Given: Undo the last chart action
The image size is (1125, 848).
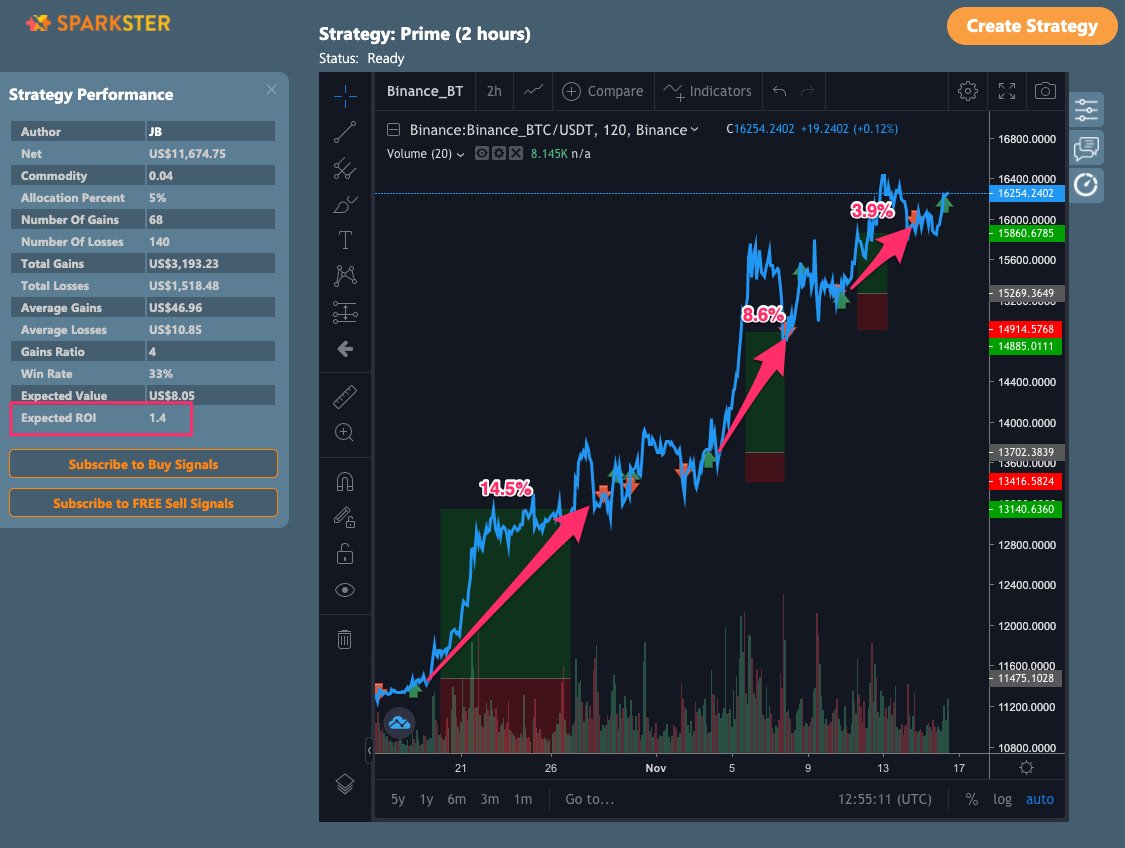Looking at the screenshot, I should (780, 91).
